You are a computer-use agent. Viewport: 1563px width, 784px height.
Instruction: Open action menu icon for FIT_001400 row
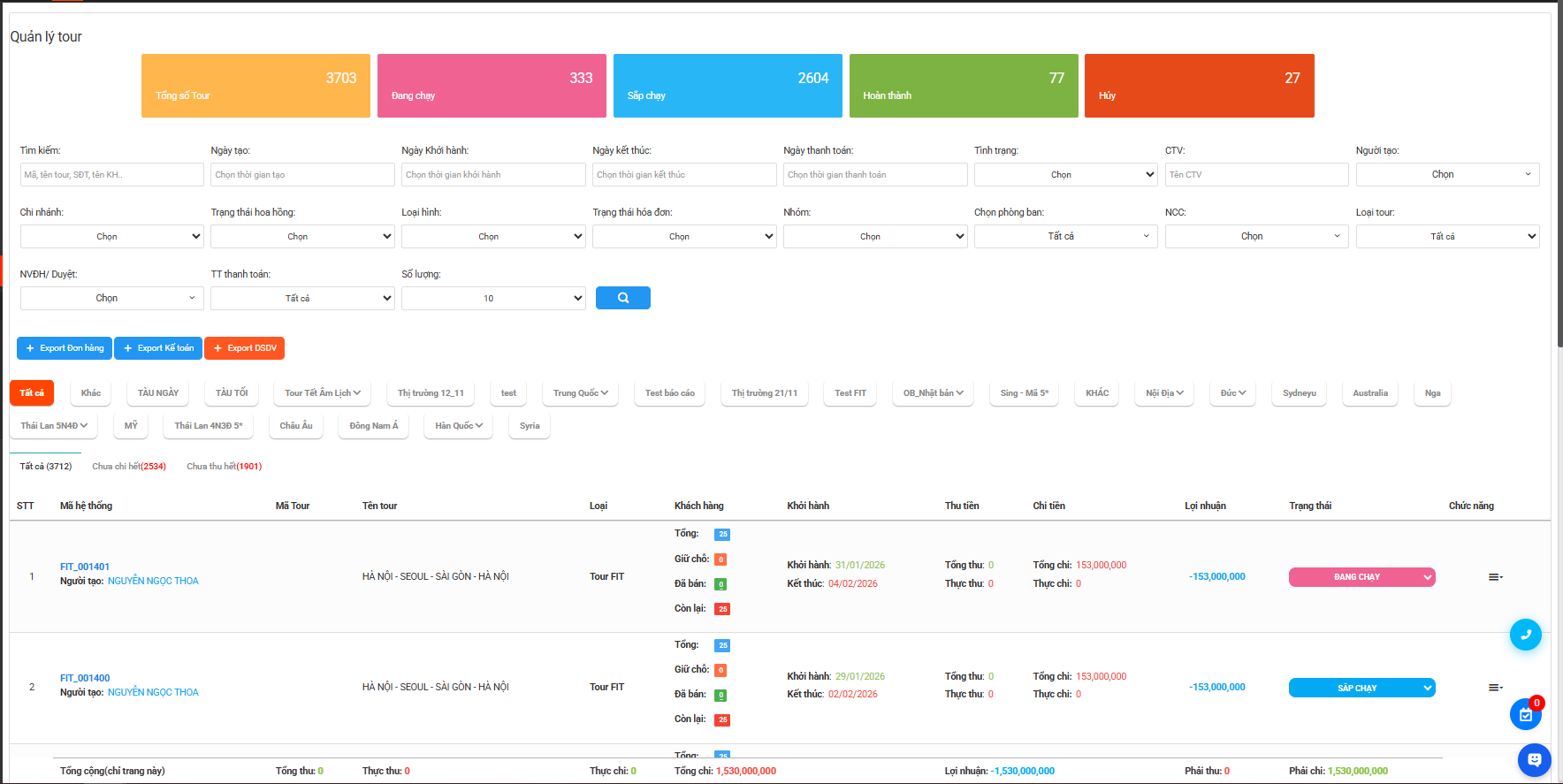(1495, 688)
